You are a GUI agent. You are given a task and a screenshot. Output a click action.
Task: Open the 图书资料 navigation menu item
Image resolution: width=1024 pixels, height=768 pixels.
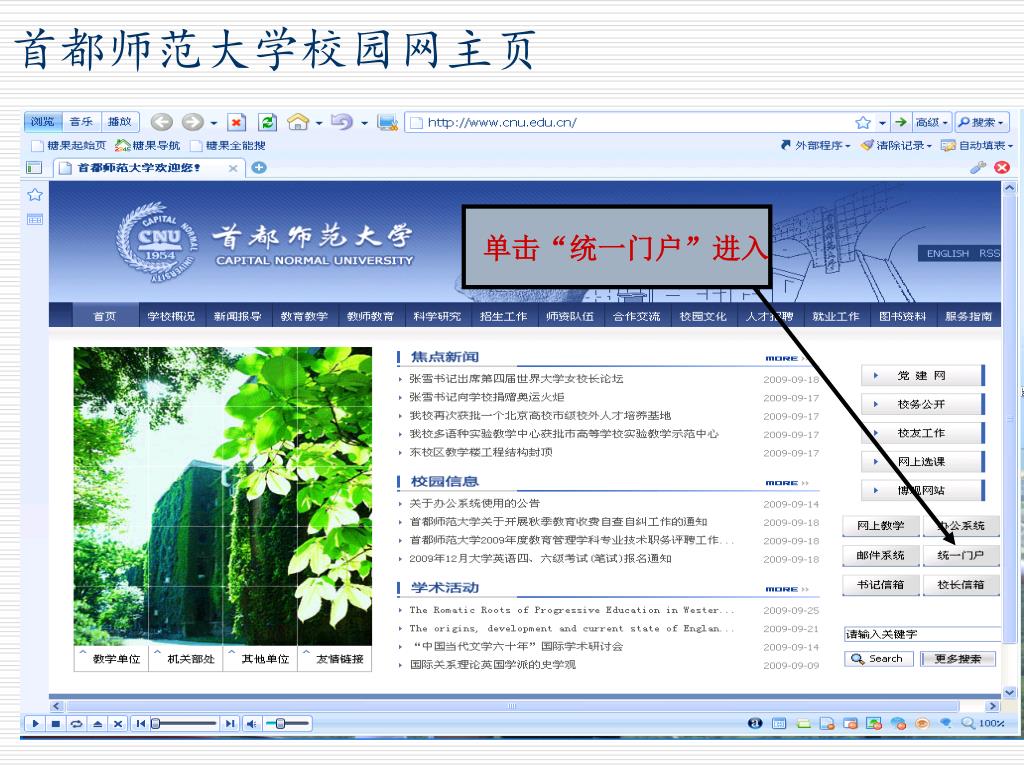[x=903, y=316]
